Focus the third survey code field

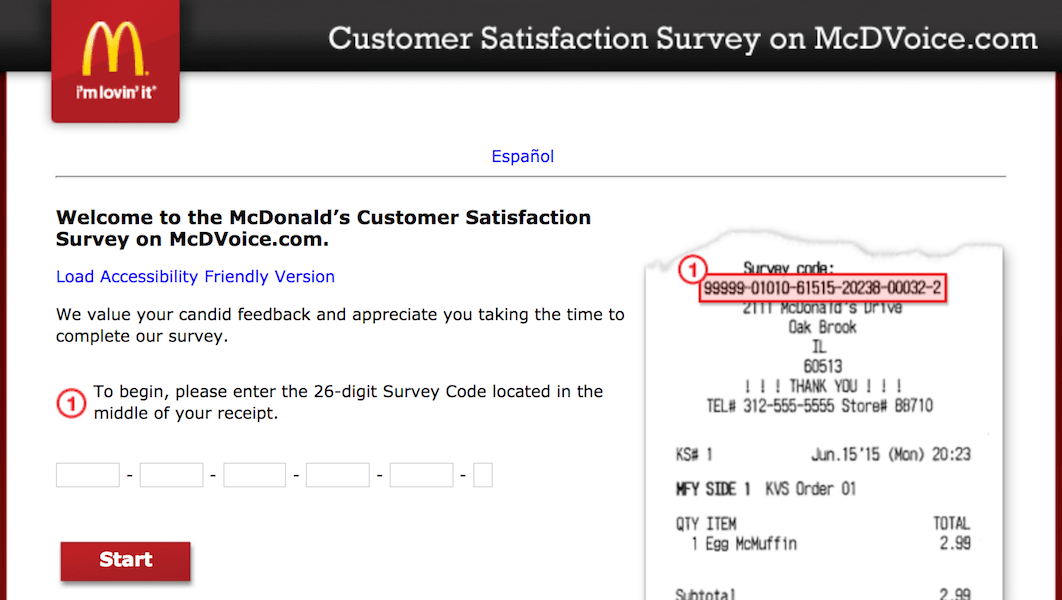pyautogui.click(x=255, y=475)
